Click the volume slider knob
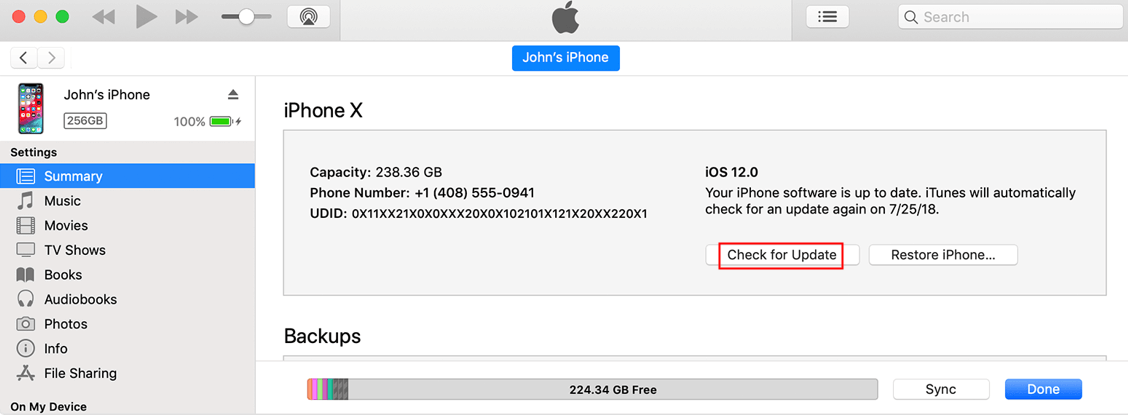Screen dimensions: 1128x415 click(244, 17)
